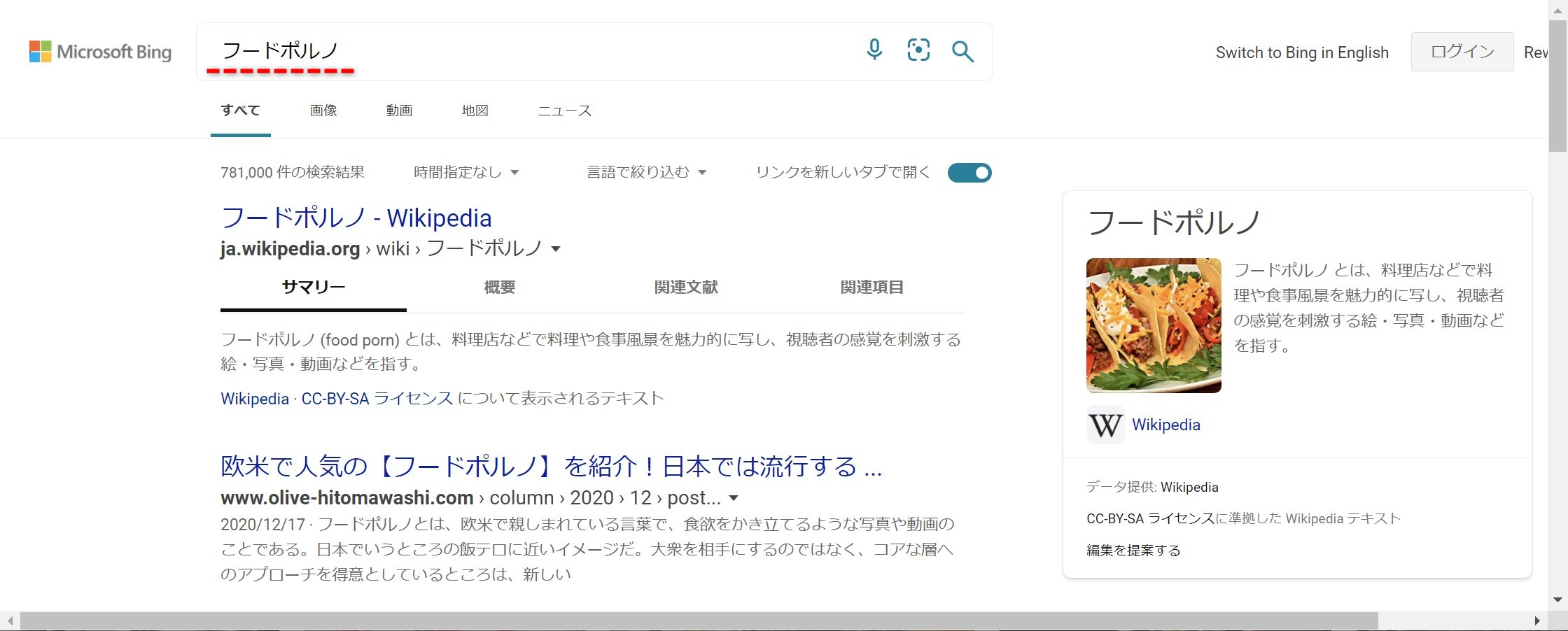Viewport: 1568px width, 631px height.
Task: Click 'Switch to Bing in English' link
Action: coord(1302,52)
